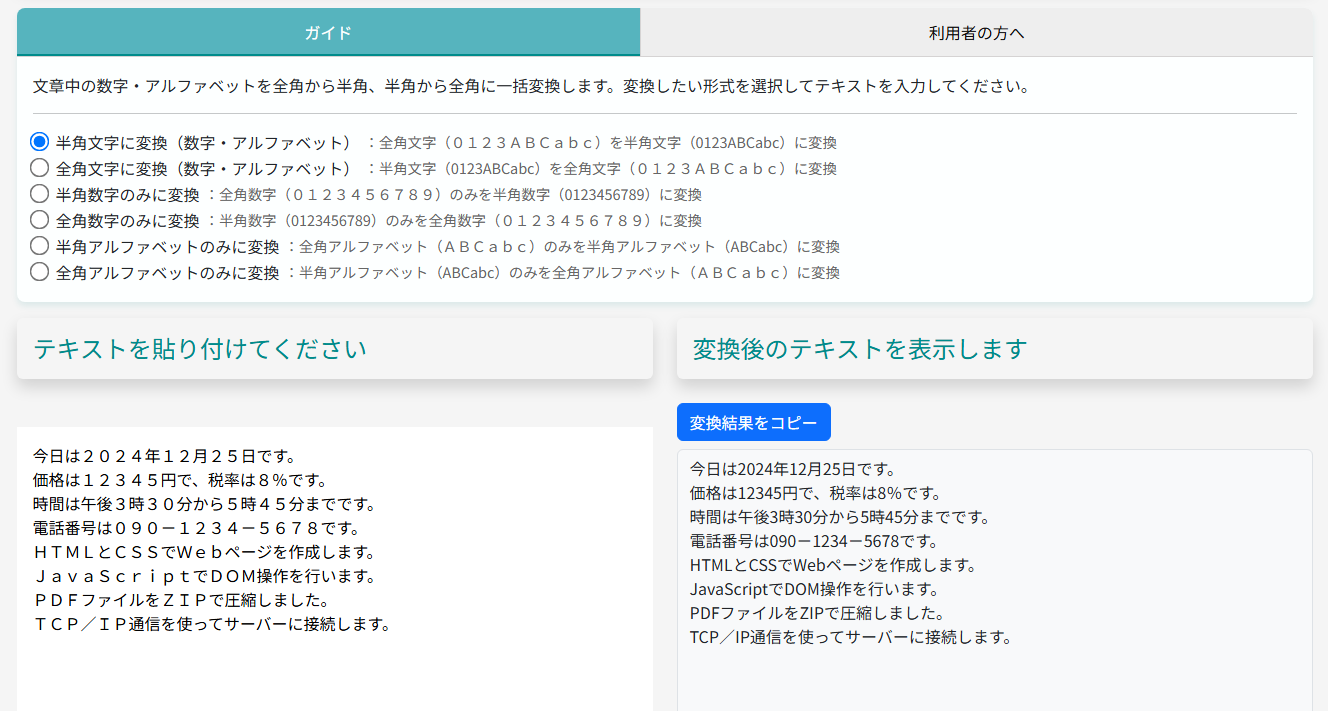Select the 半角数字のみに変換 option
Image resolution: width=1328 pixels, height=711 pixels.
(x=39, y=193)
